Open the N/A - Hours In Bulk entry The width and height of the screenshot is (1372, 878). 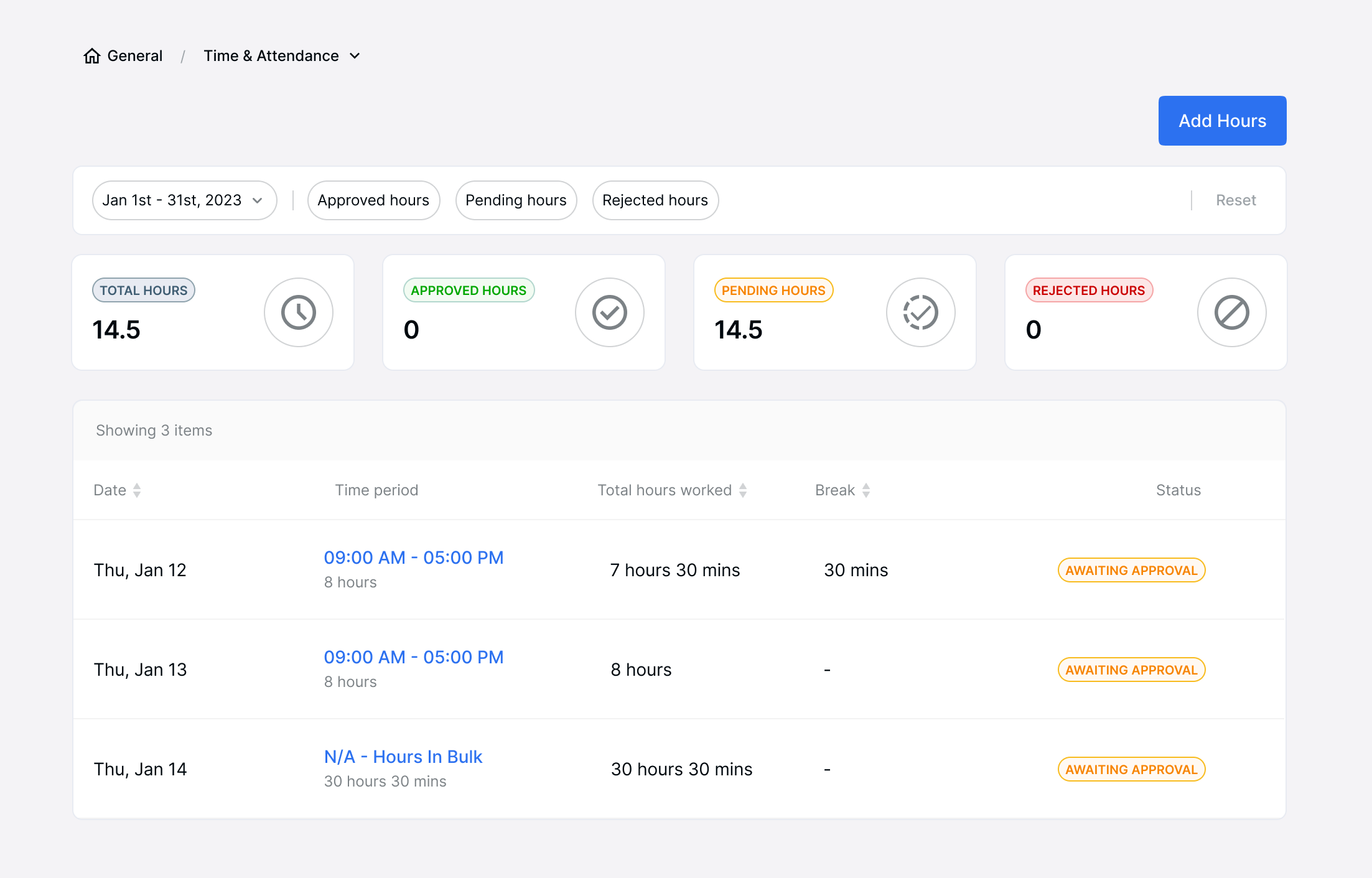403,756
